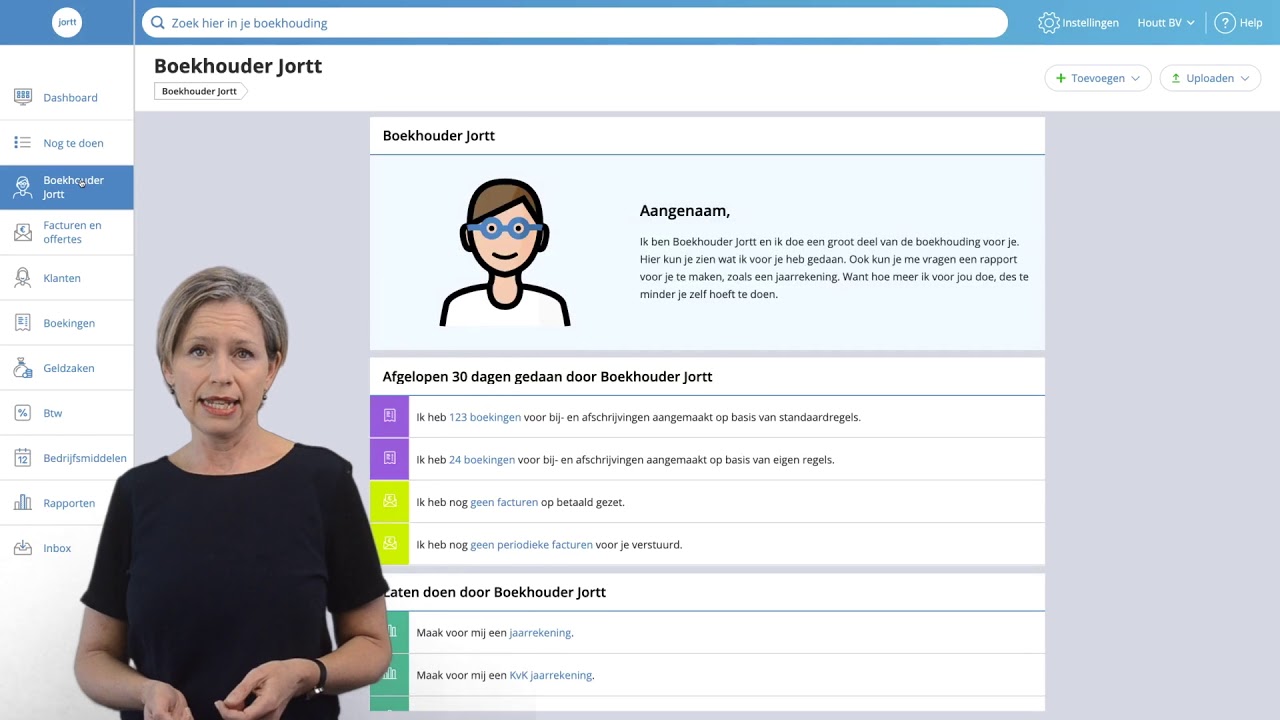The height and width of the screenshot is (720, 1280).
Task: Click yellow icon beside geen periodieke facturen row
Action: 389,544
